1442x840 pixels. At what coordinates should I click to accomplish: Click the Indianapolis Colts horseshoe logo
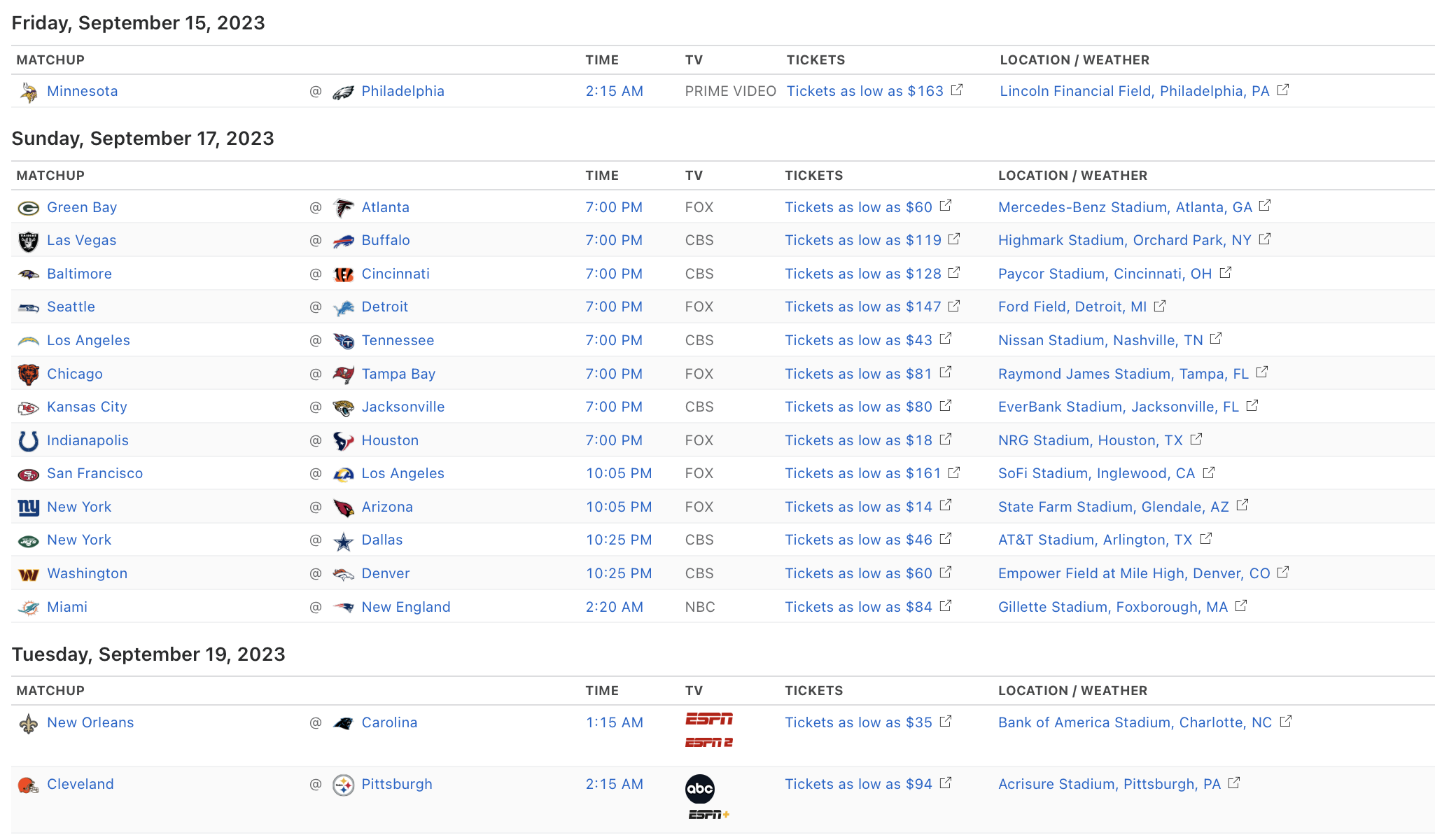tap(29, 441)
